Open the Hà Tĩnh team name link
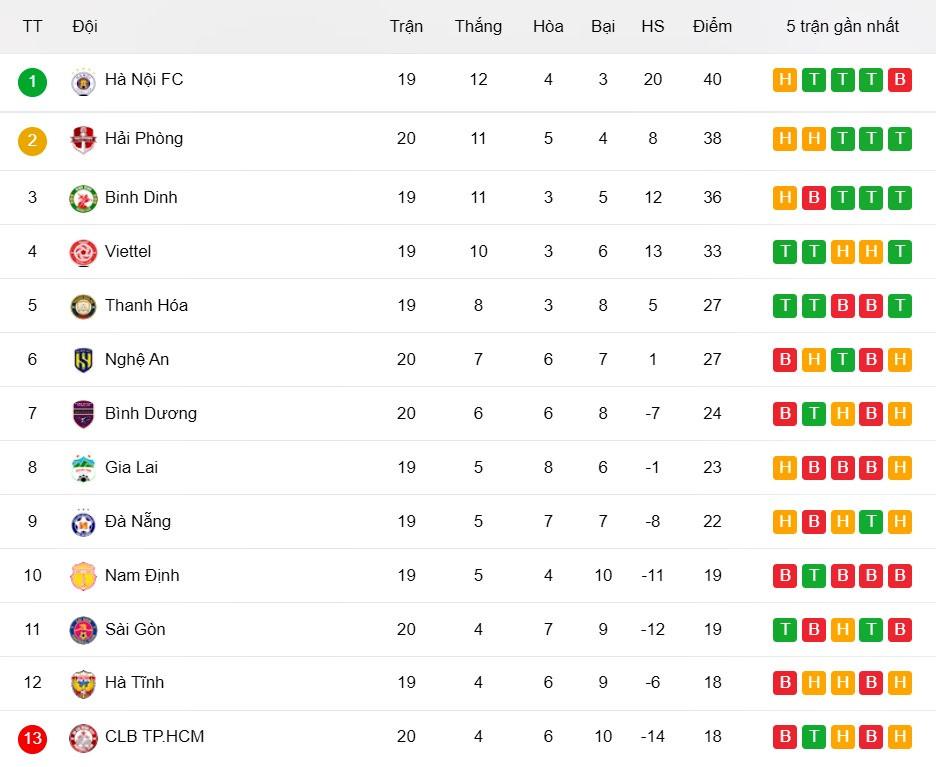The image size is (936, 767). 134,682
